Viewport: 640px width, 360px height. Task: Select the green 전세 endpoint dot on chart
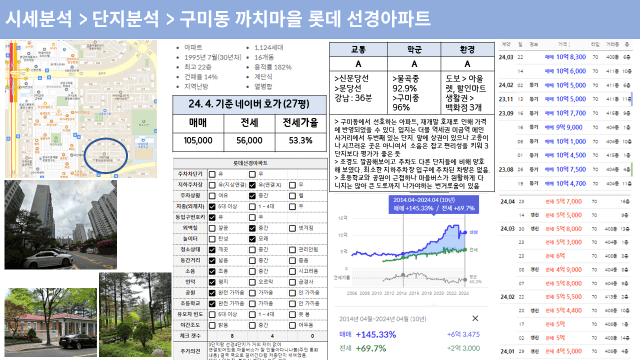[465, 250]
